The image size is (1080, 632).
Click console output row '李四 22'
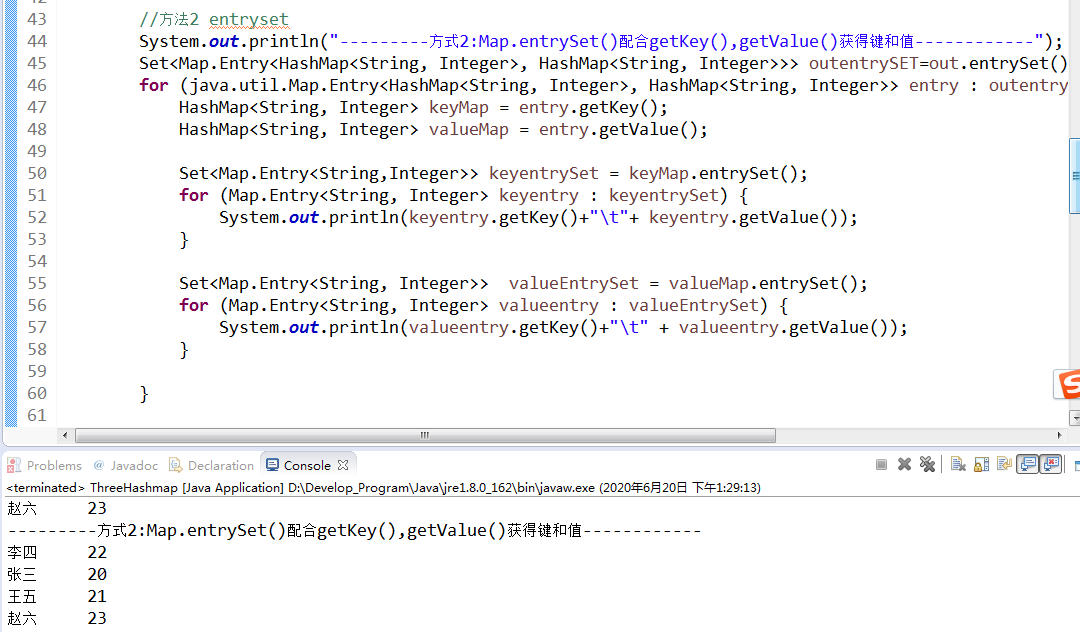[57, 552]
